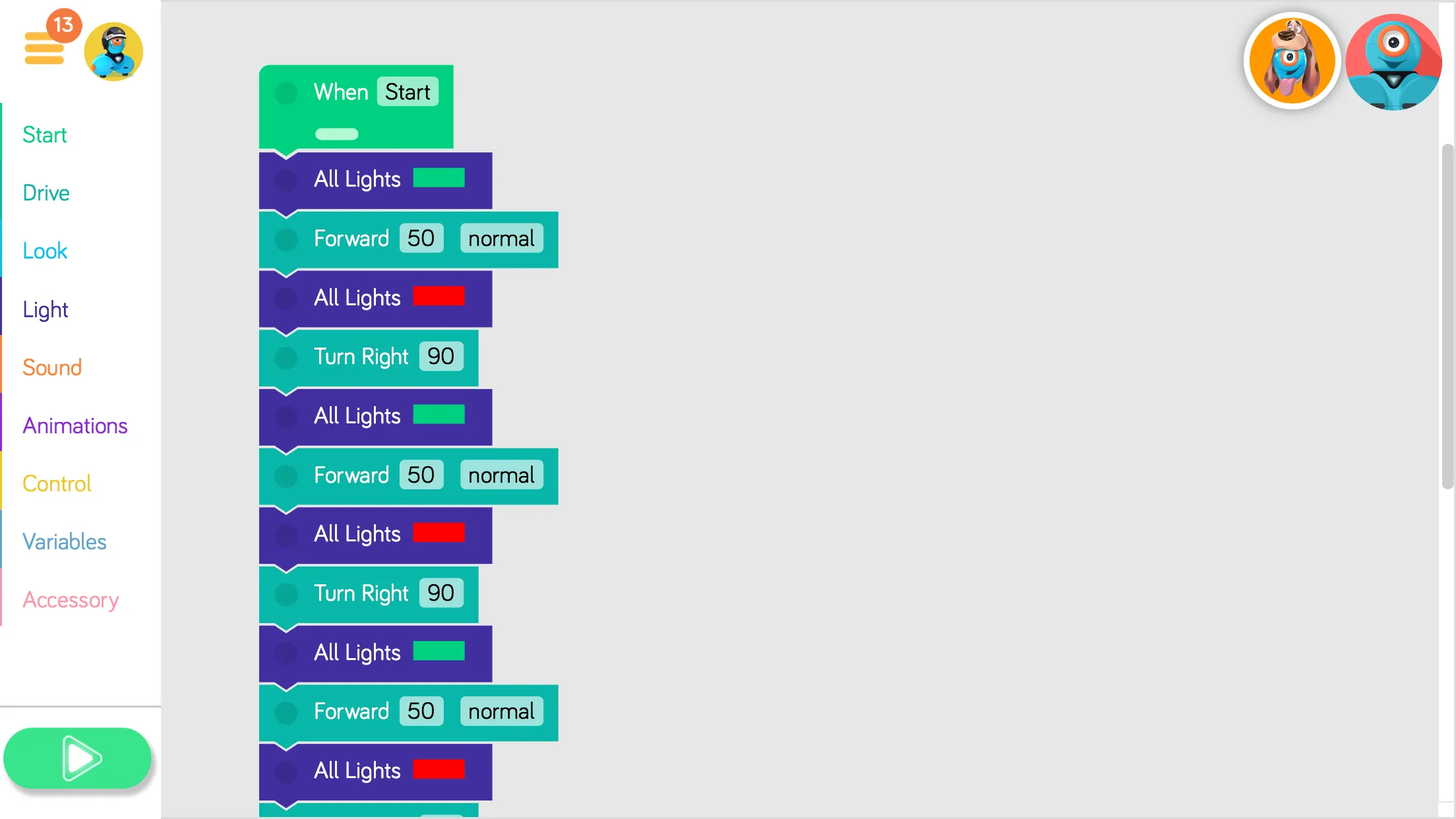Click the Start category in sidebar
This screenshot has width=1456, height=819.
click(x=45, y=134)
